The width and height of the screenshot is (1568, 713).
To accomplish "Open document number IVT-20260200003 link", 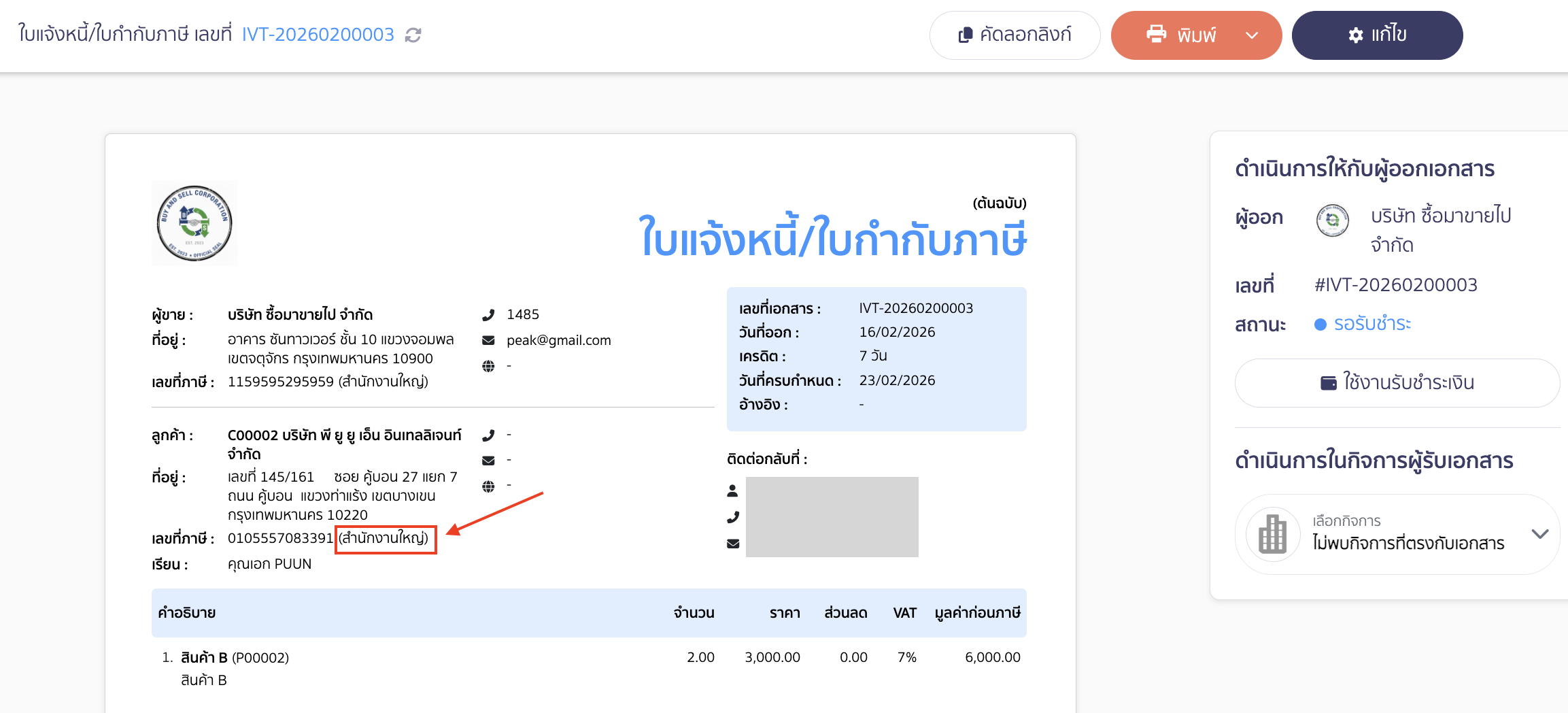I will [318, 34].
